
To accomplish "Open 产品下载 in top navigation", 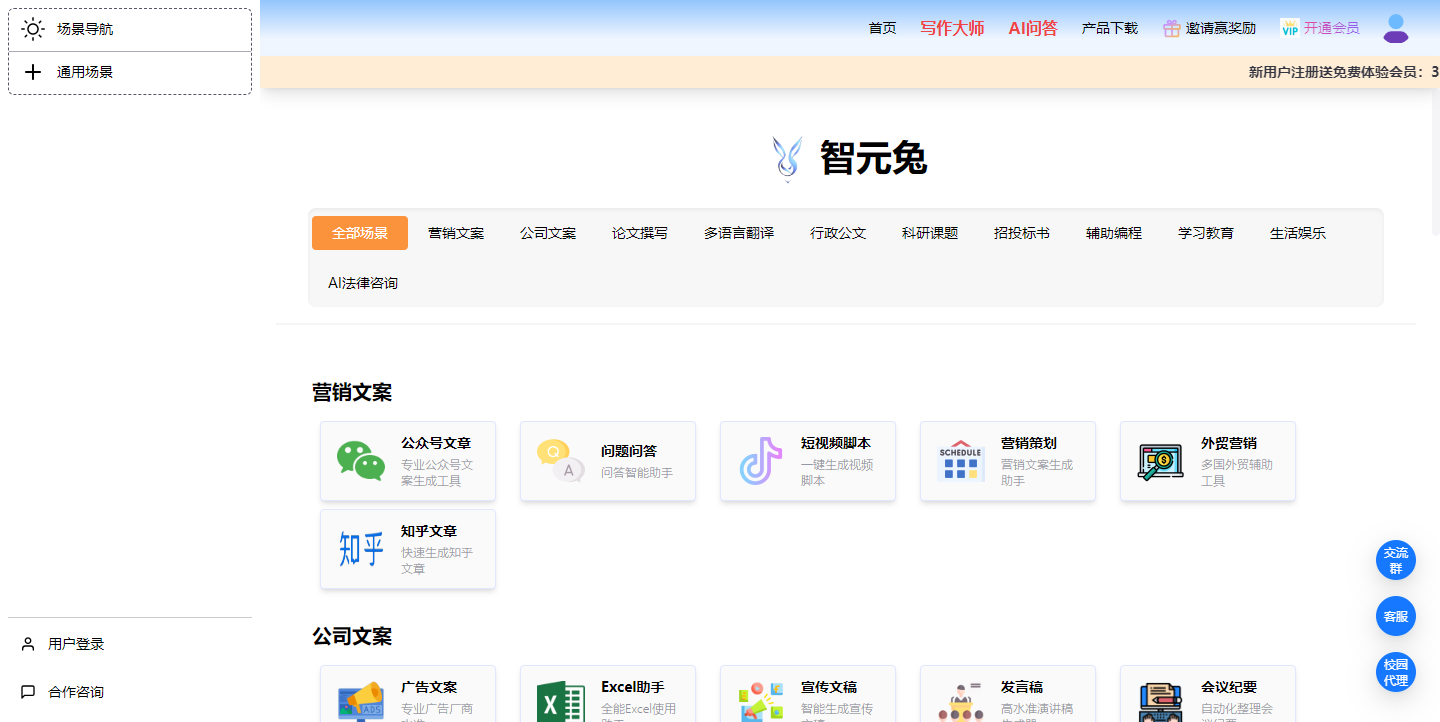I will [1110, 28].
